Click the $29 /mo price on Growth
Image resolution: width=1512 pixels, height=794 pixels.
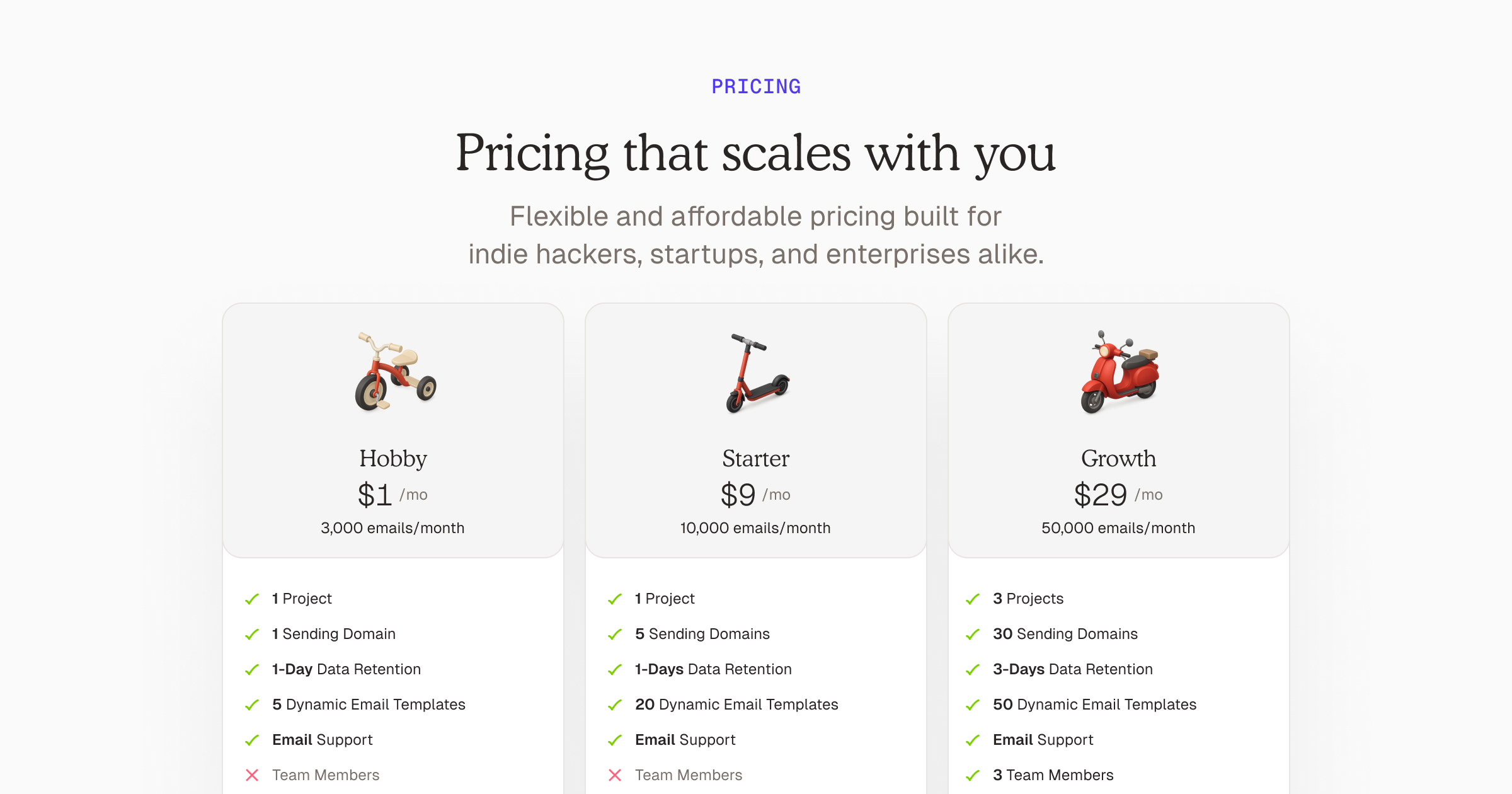point(1118,495)
